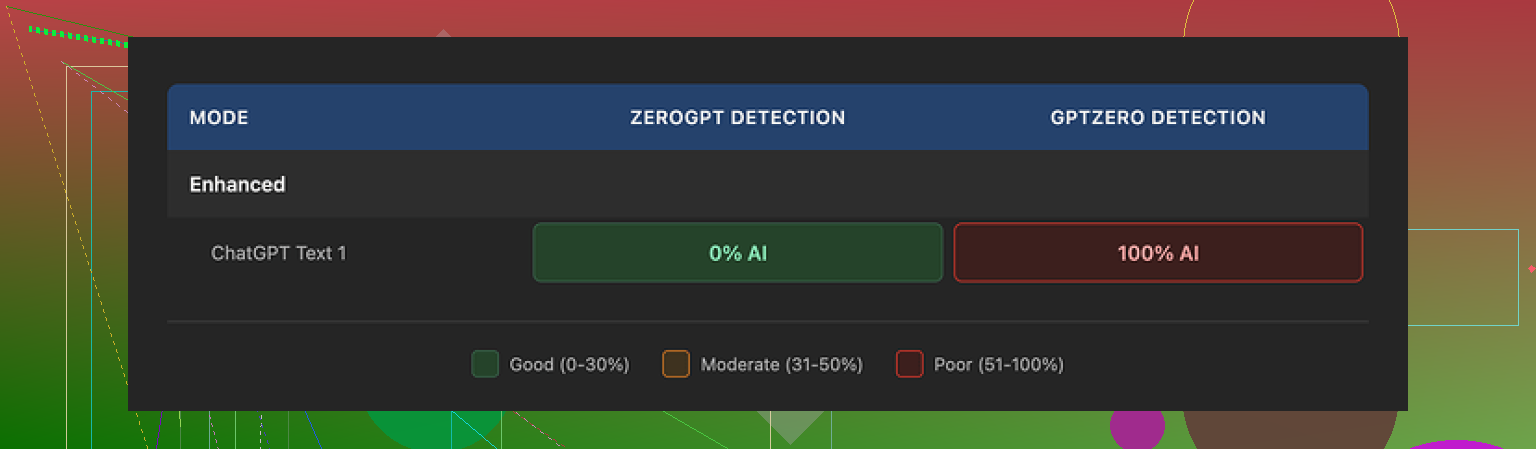Click the Good (0-30%) legend text
Screen dimensions: 1536x449
(569, 364)
